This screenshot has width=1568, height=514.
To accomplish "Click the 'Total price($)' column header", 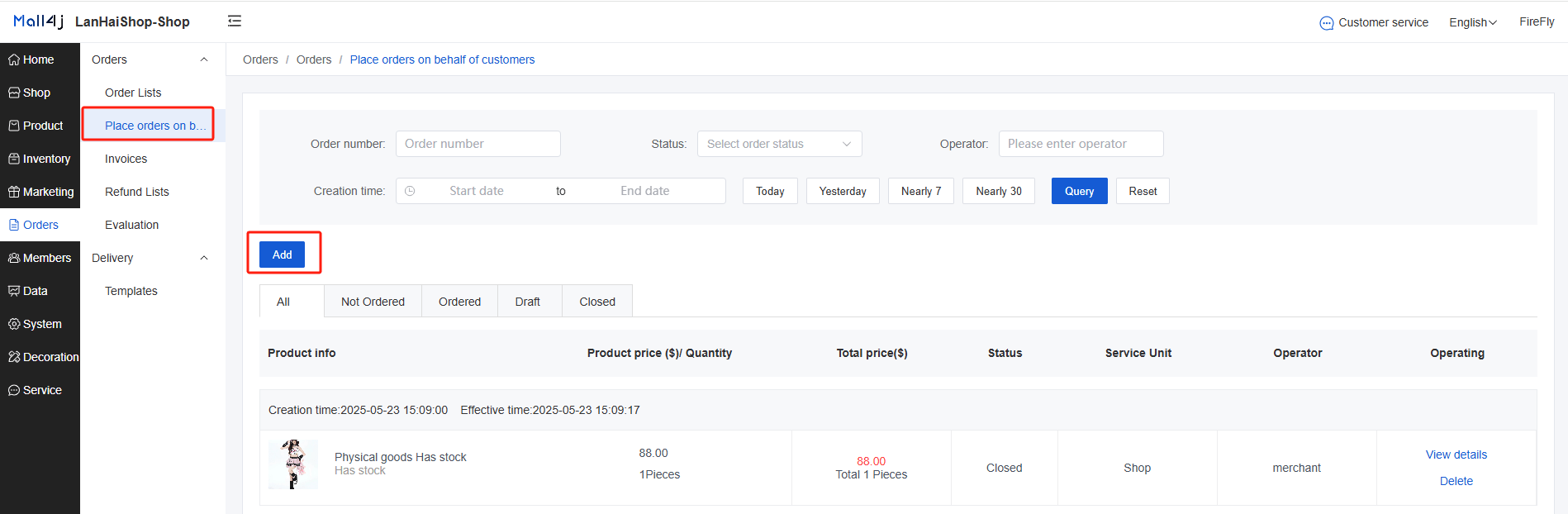I will [x=872, y=353].
